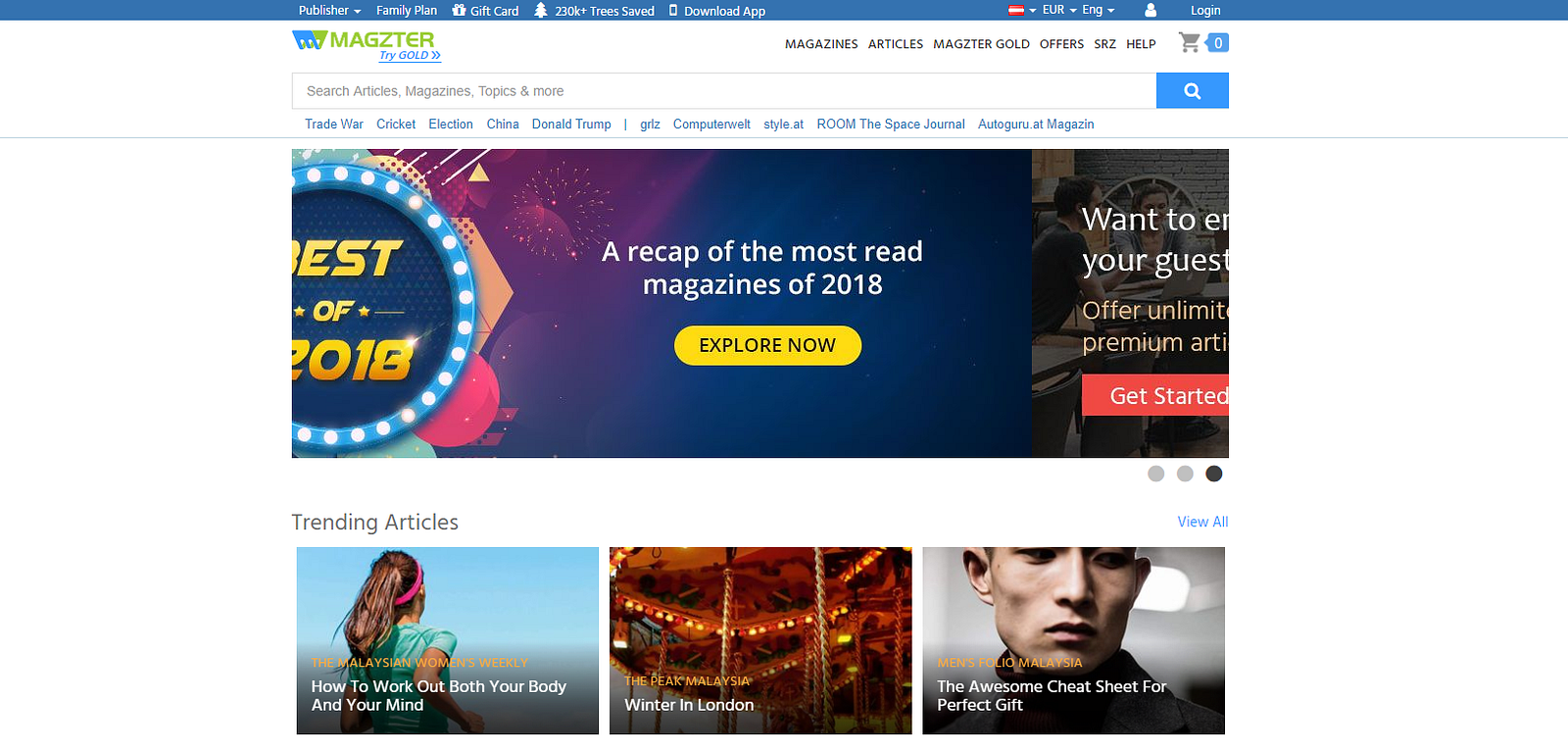Open ROOM The Space Journal link
Image resolution: width=1568 pixels, height=752 pixels.
pyautogui.click(x=891, y=125)
